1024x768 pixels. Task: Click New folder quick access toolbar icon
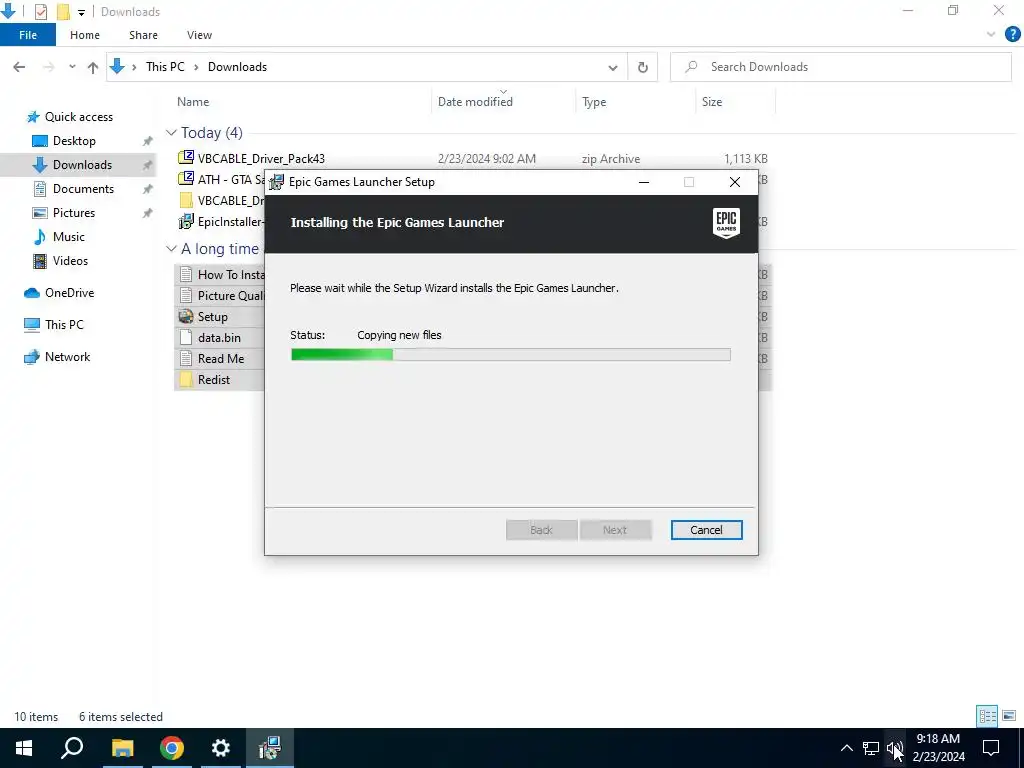[x=63, y=11]
